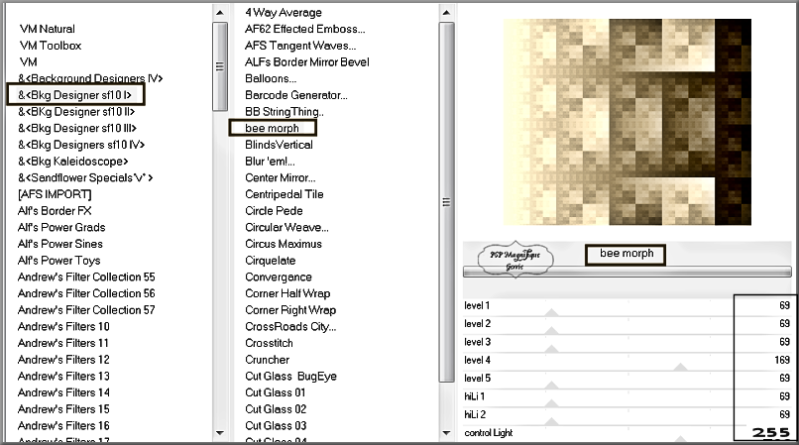Pick the AFS Tangent Waves filter
Screen dimensions: 799x445
click(x=301, y=45)
